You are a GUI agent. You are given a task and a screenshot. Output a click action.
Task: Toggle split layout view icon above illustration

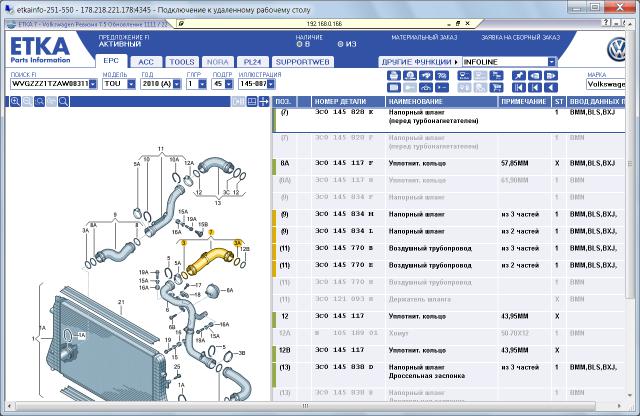pyautogui.click(x=252, y=102)
